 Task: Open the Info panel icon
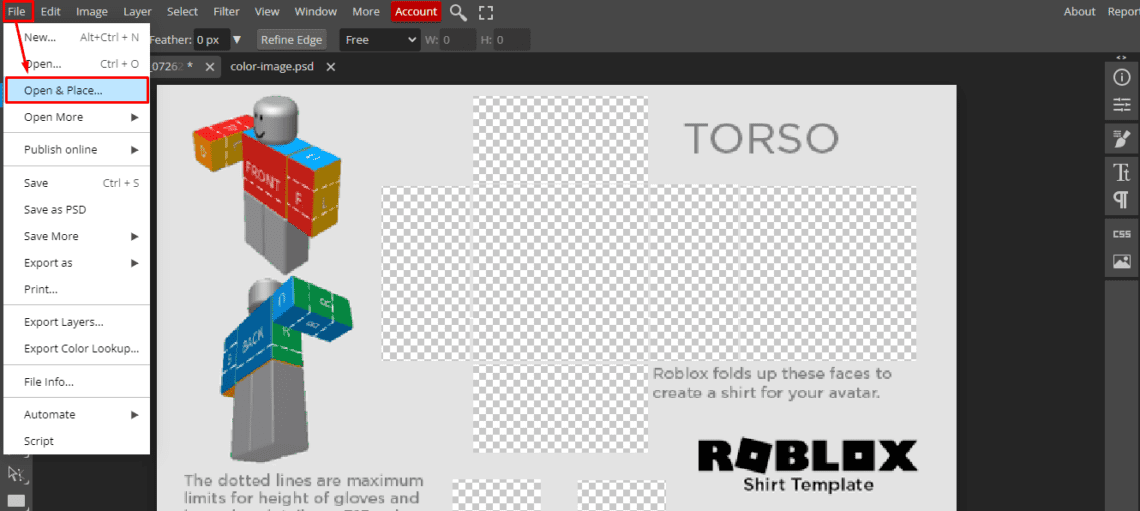click(1121, 78)
